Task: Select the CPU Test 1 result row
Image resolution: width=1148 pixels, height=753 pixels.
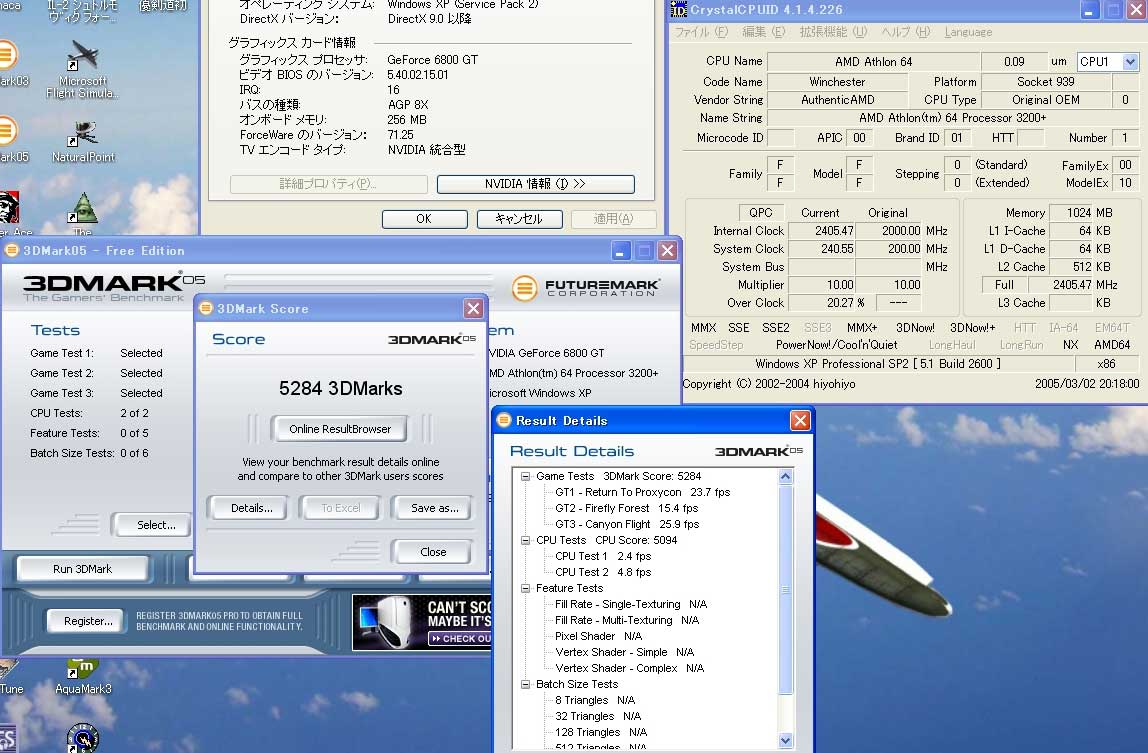Action: point(603,556)
